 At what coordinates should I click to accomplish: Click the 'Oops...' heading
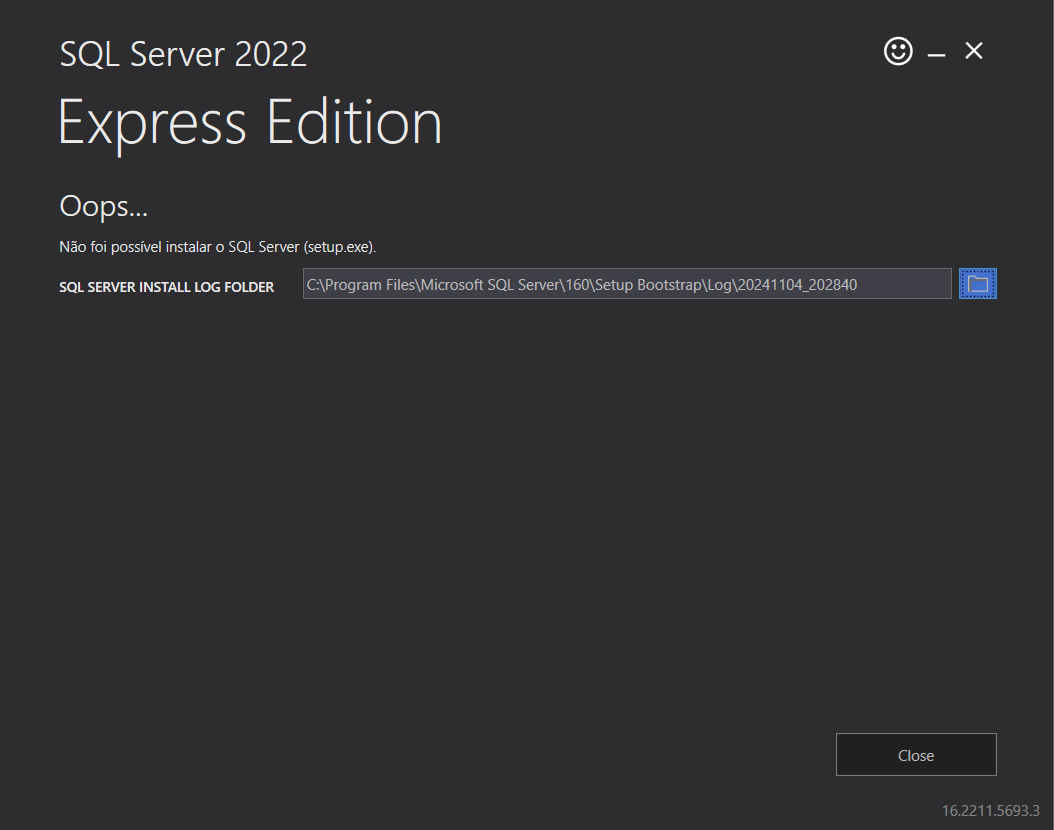[x=104, y=207]
